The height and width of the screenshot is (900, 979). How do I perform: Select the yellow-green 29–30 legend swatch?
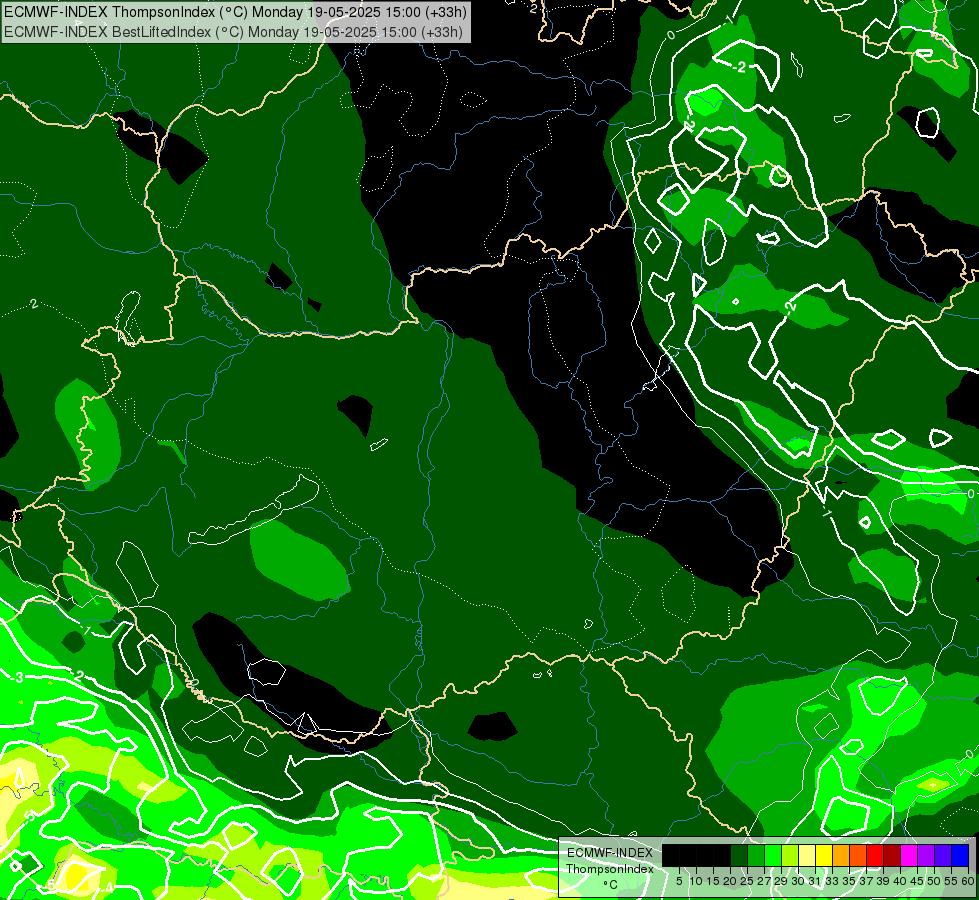[x=790, y=855]
